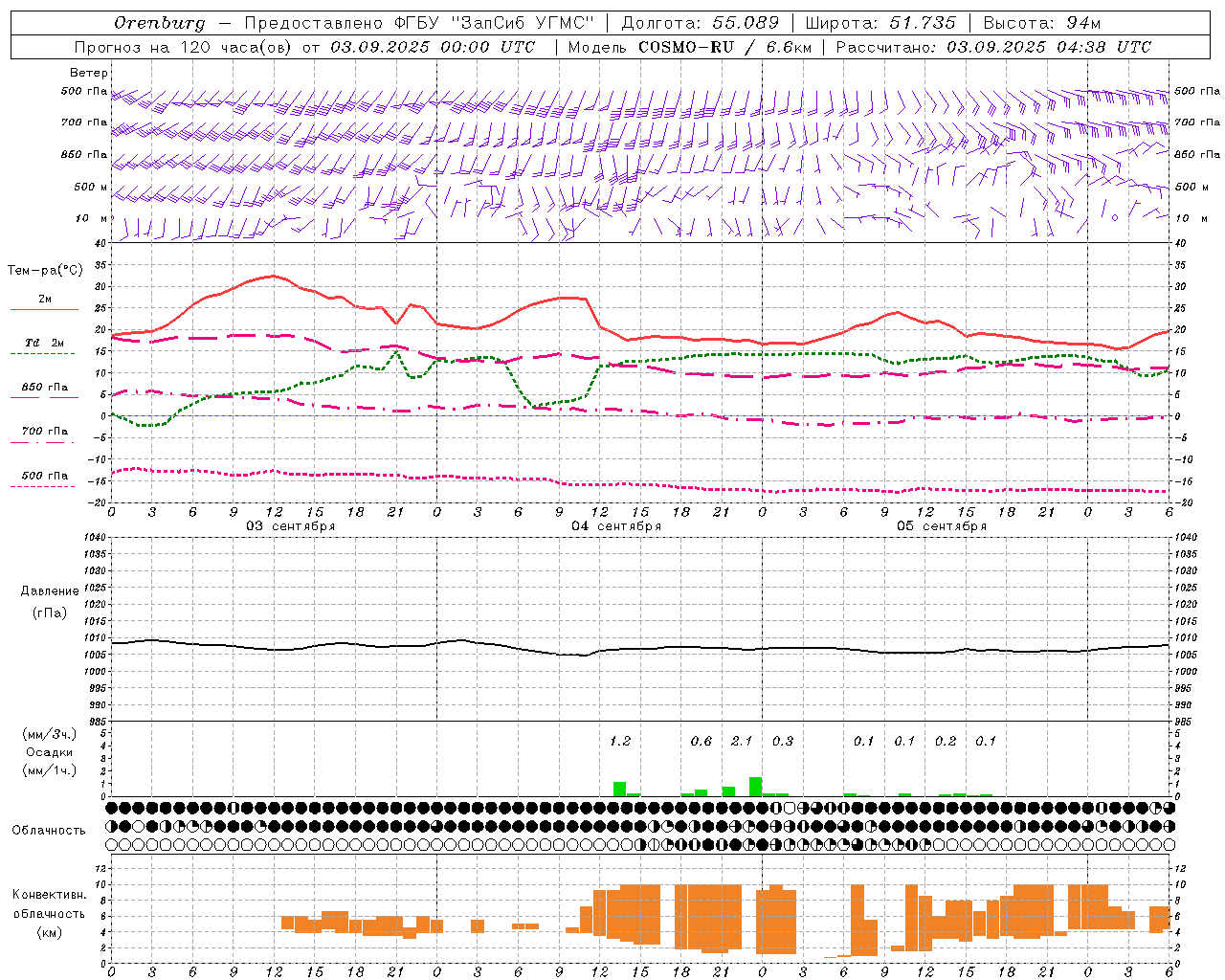Click the '(мм/1ч.)' hourly precipitation label

click(49, 770)
